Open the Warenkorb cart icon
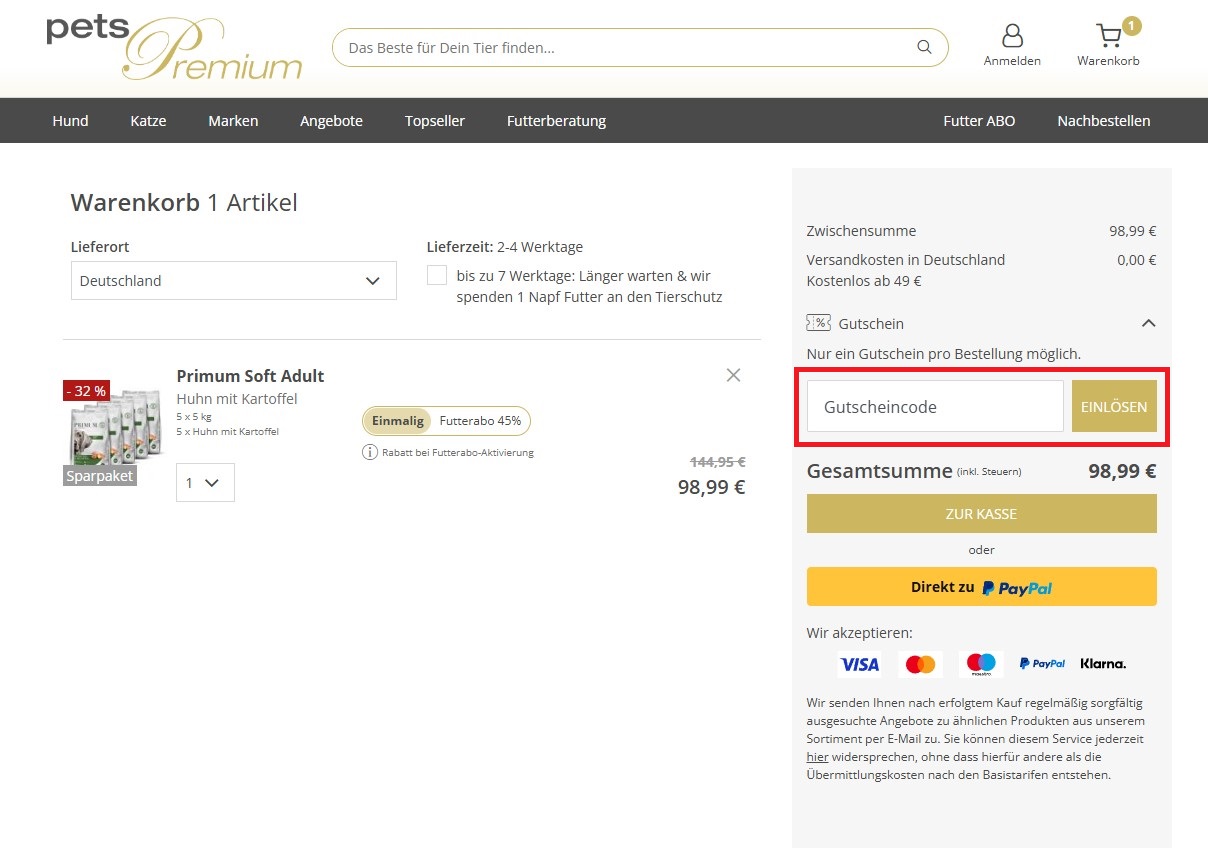The image size is (1208, 868). coord(1108,37)
